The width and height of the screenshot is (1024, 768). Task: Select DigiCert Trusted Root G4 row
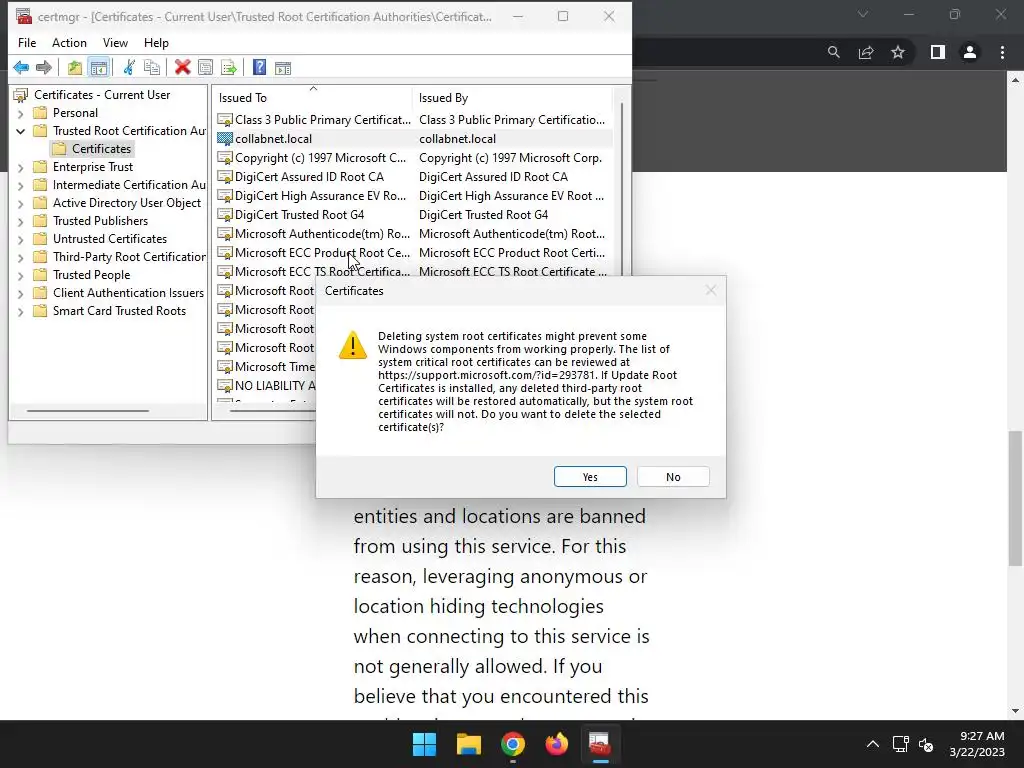pyautogui.click(x=414, y=214)
